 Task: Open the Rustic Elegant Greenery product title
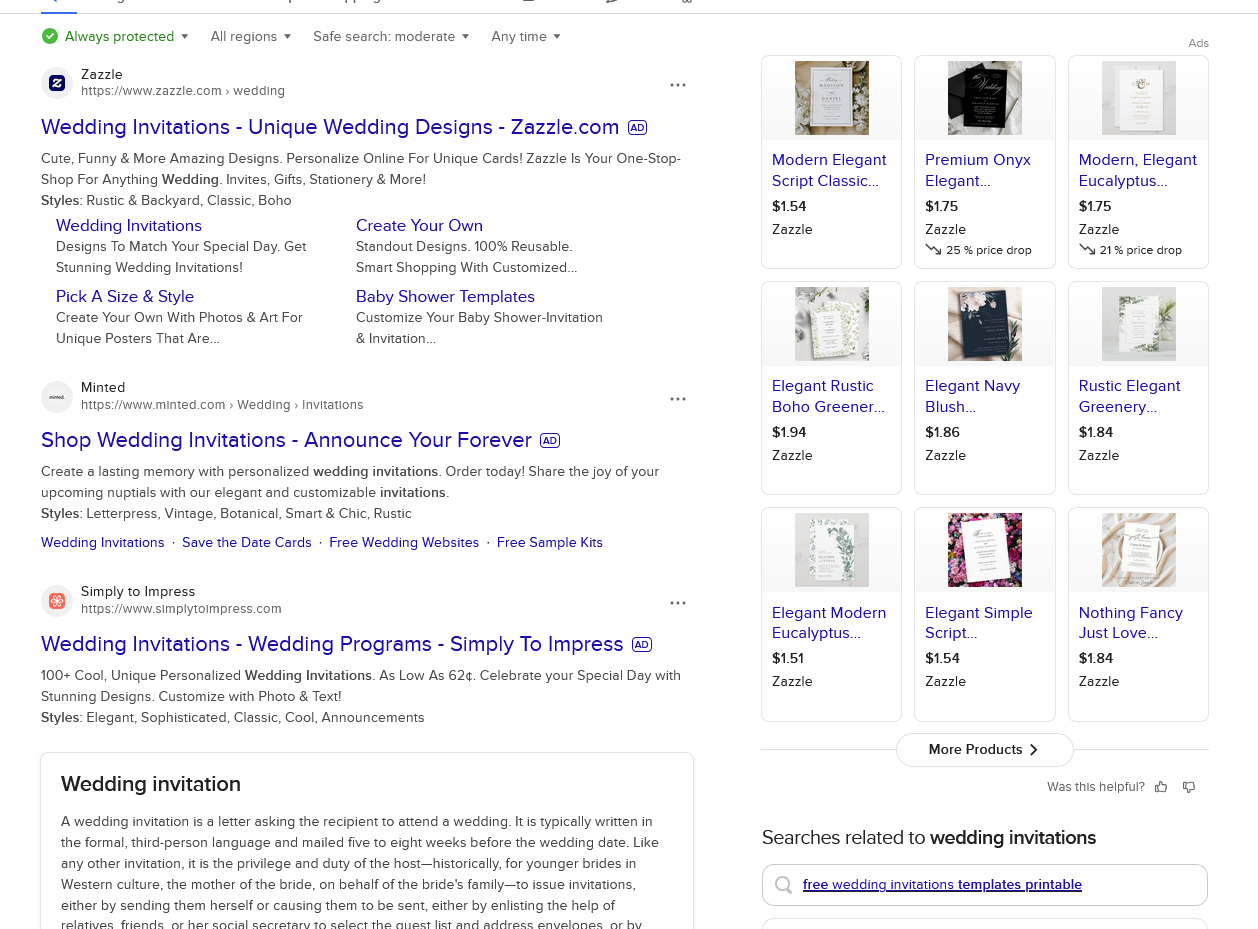(1129, 396)
